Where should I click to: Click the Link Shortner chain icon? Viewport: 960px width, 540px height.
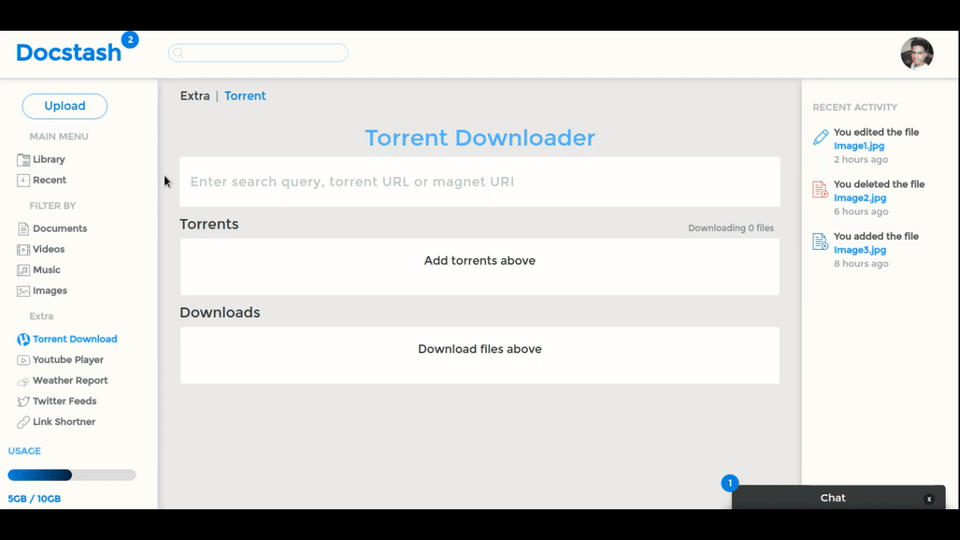24,422
